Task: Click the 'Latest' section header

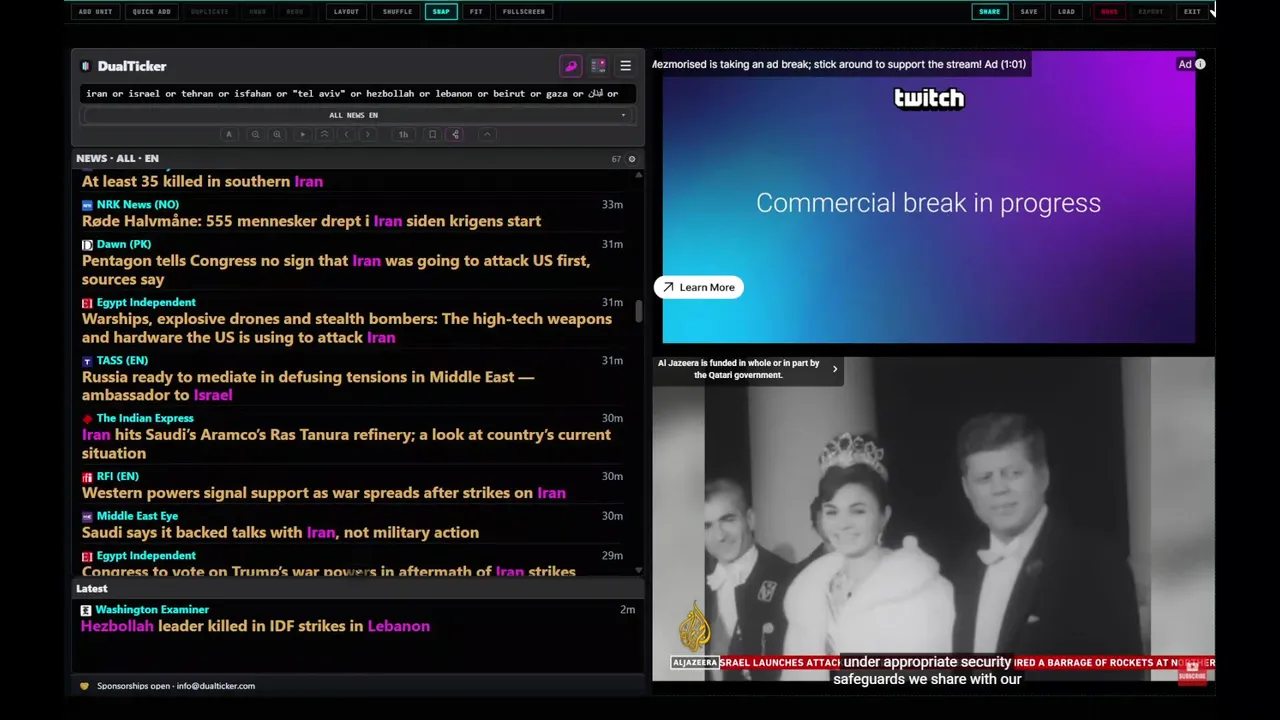Action: tap(92, 588)
